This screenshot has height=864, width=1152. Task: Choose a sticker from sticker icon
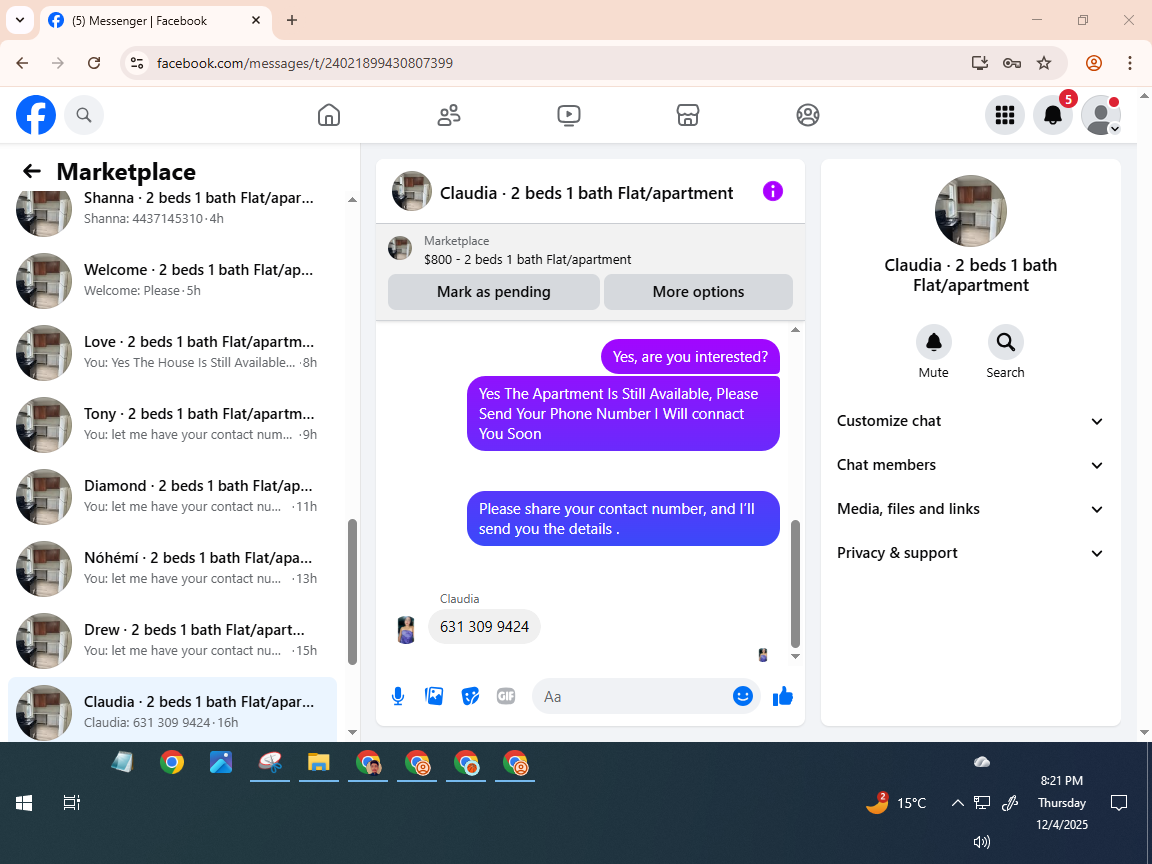click(x=470, y=696)
